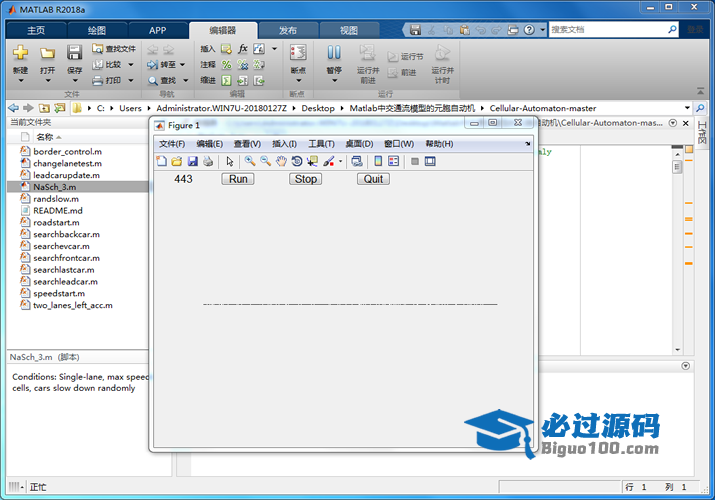Screen dimensions: 715x500
Task: Select the edit plot arrow tool
Action: (230, 161)
